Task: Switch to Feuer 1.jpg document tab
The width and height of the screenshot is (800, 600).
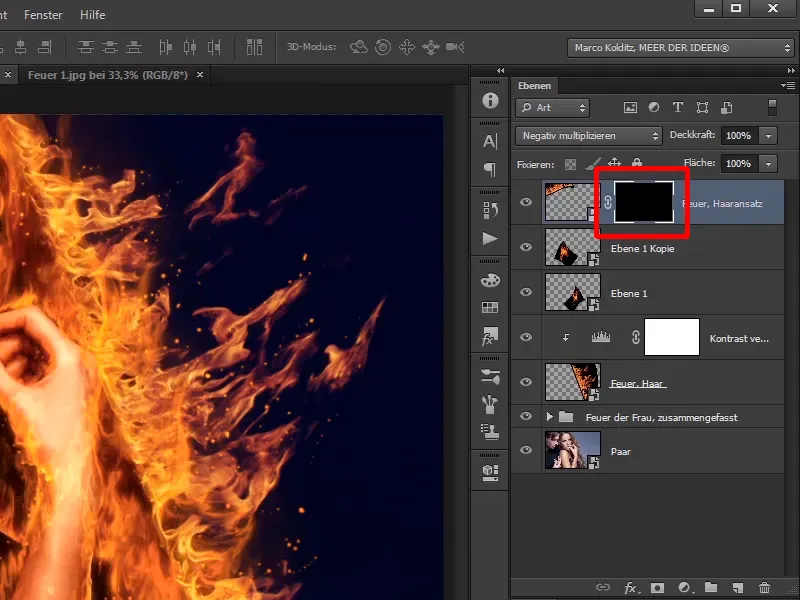Action: point(108,75)
